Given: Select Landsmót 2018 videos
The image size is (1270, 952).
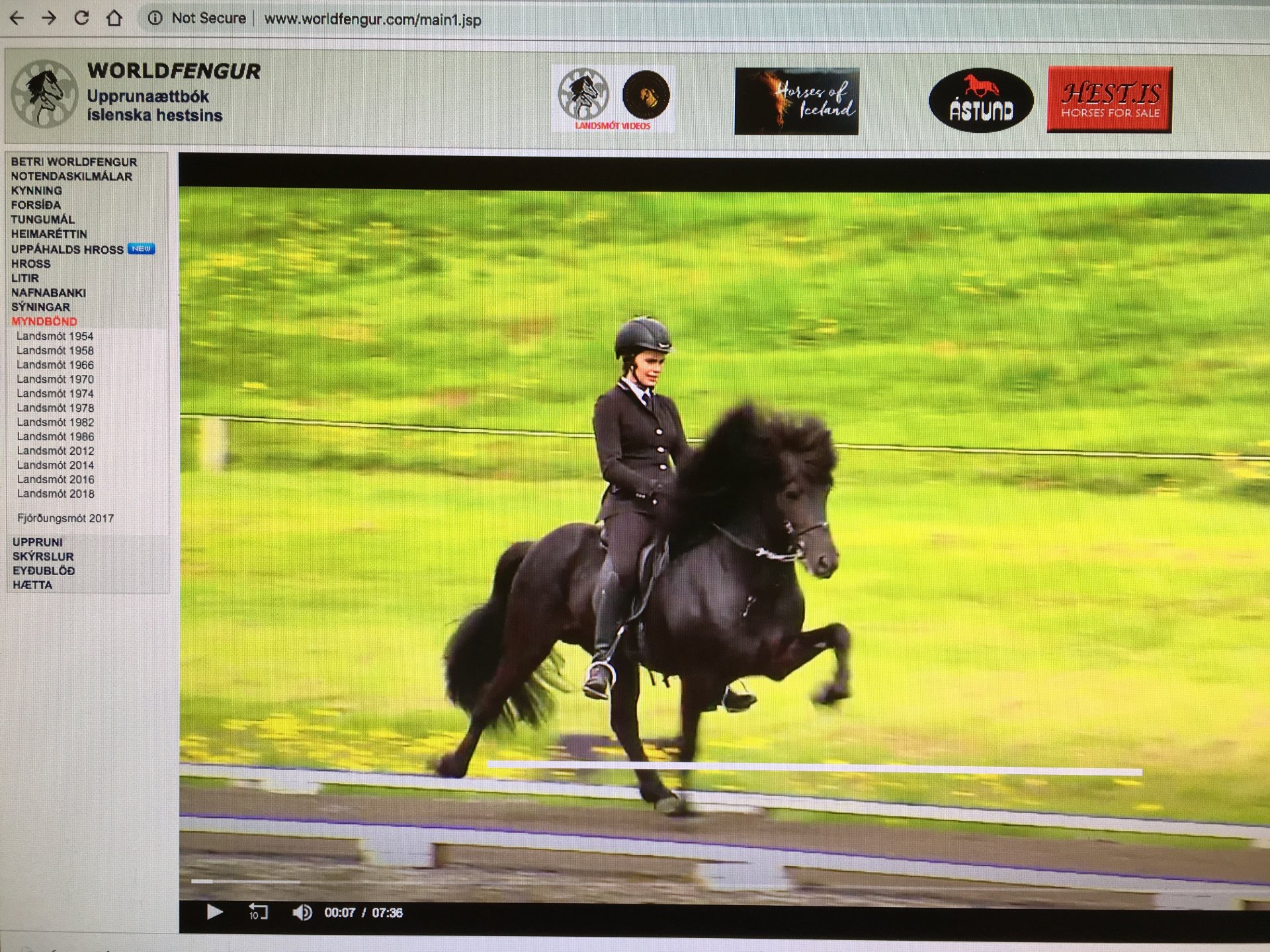Looking at the screenshot, I should point(55,495).
